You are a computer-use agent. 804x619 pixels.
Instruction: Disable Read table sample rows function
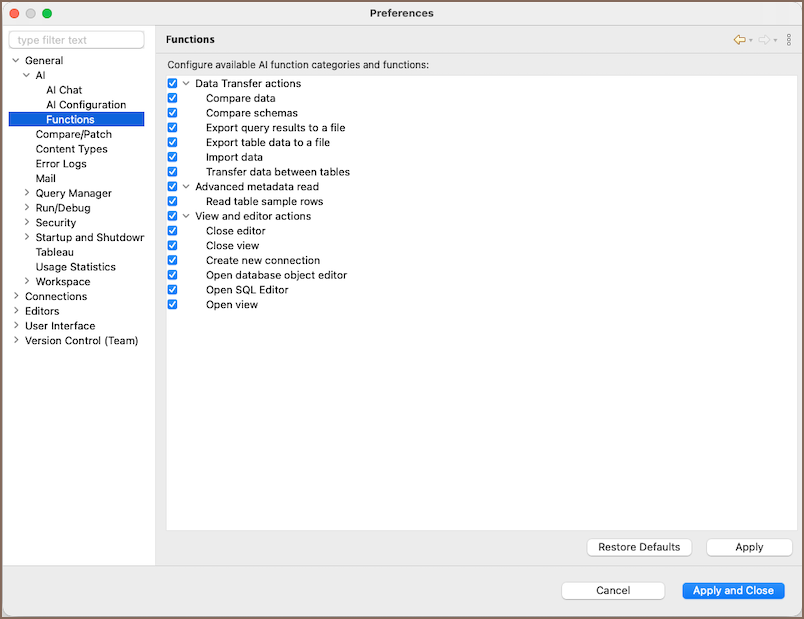point(173,202)
